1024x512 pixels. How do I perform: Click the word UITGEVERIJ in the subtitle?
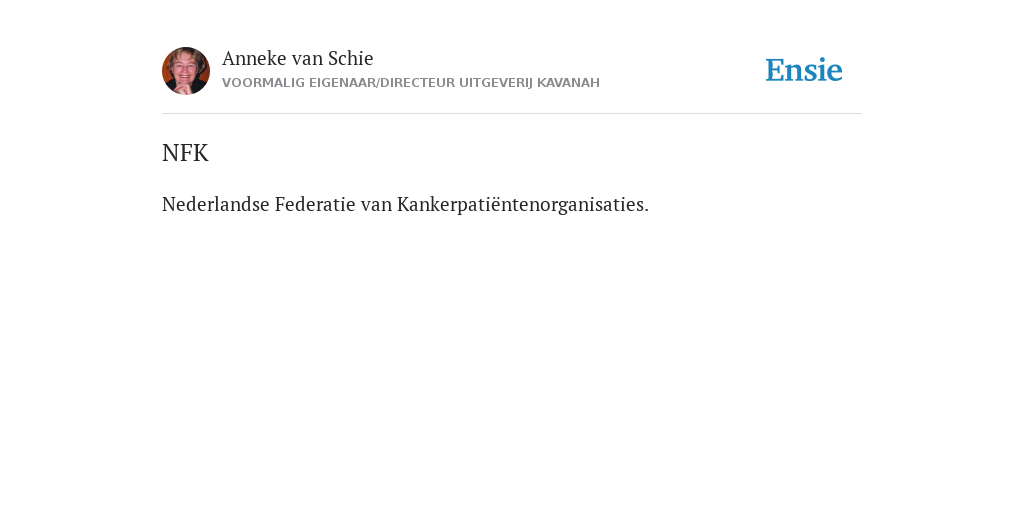coord(496,83)
